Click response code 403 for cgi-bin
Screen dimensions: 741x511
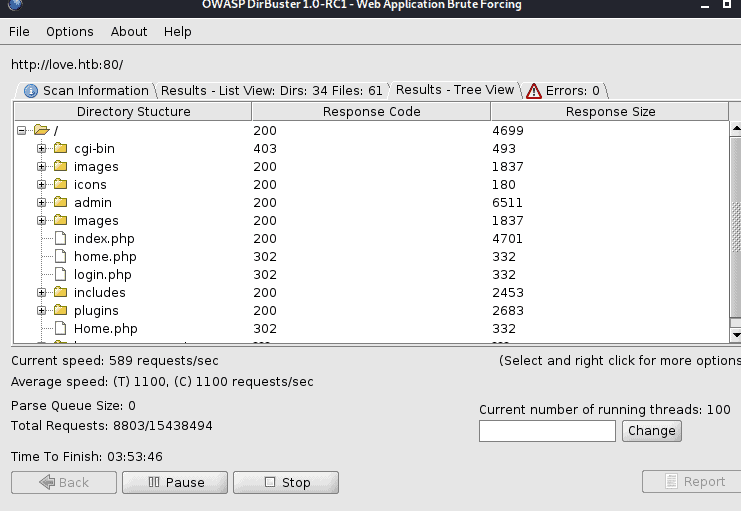pos(265,148)
